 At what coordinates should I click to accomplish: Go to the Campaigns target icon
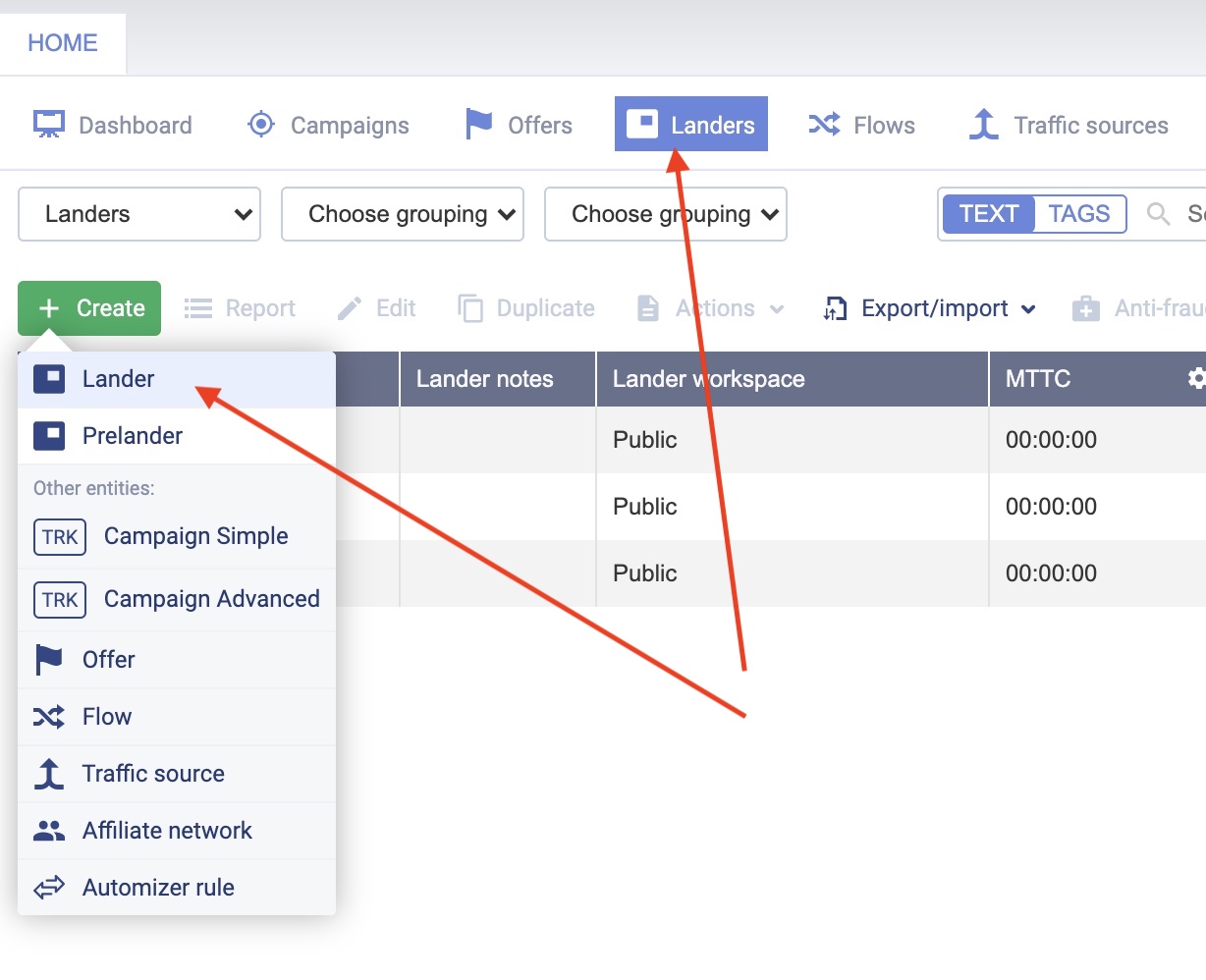(x=261, y=125)
